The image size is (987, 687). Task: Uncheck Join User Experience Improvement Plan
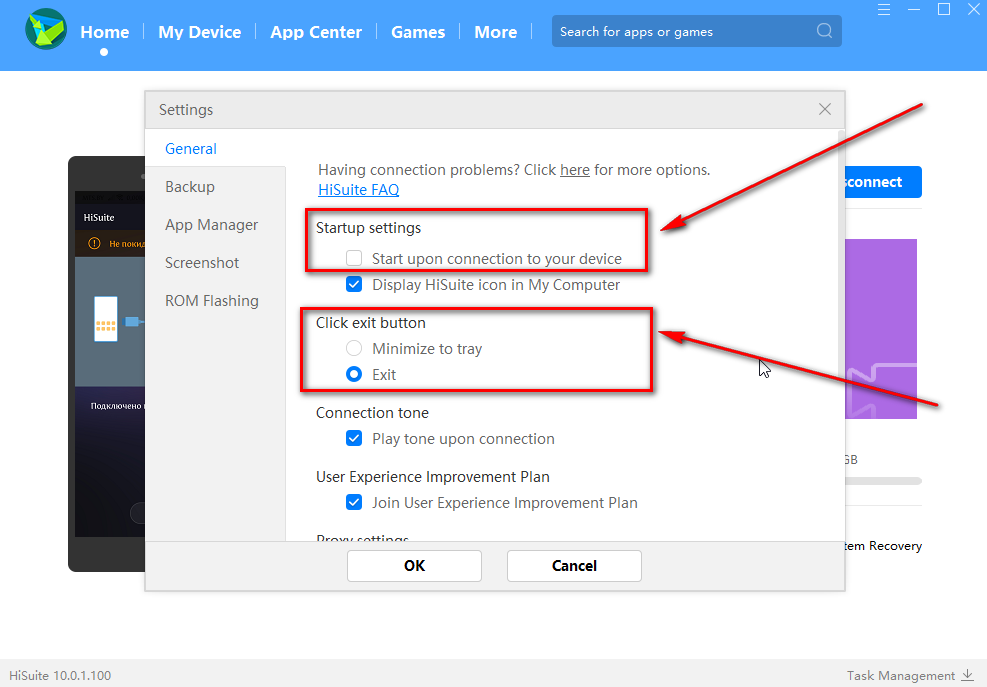click(x=354, y=502)
